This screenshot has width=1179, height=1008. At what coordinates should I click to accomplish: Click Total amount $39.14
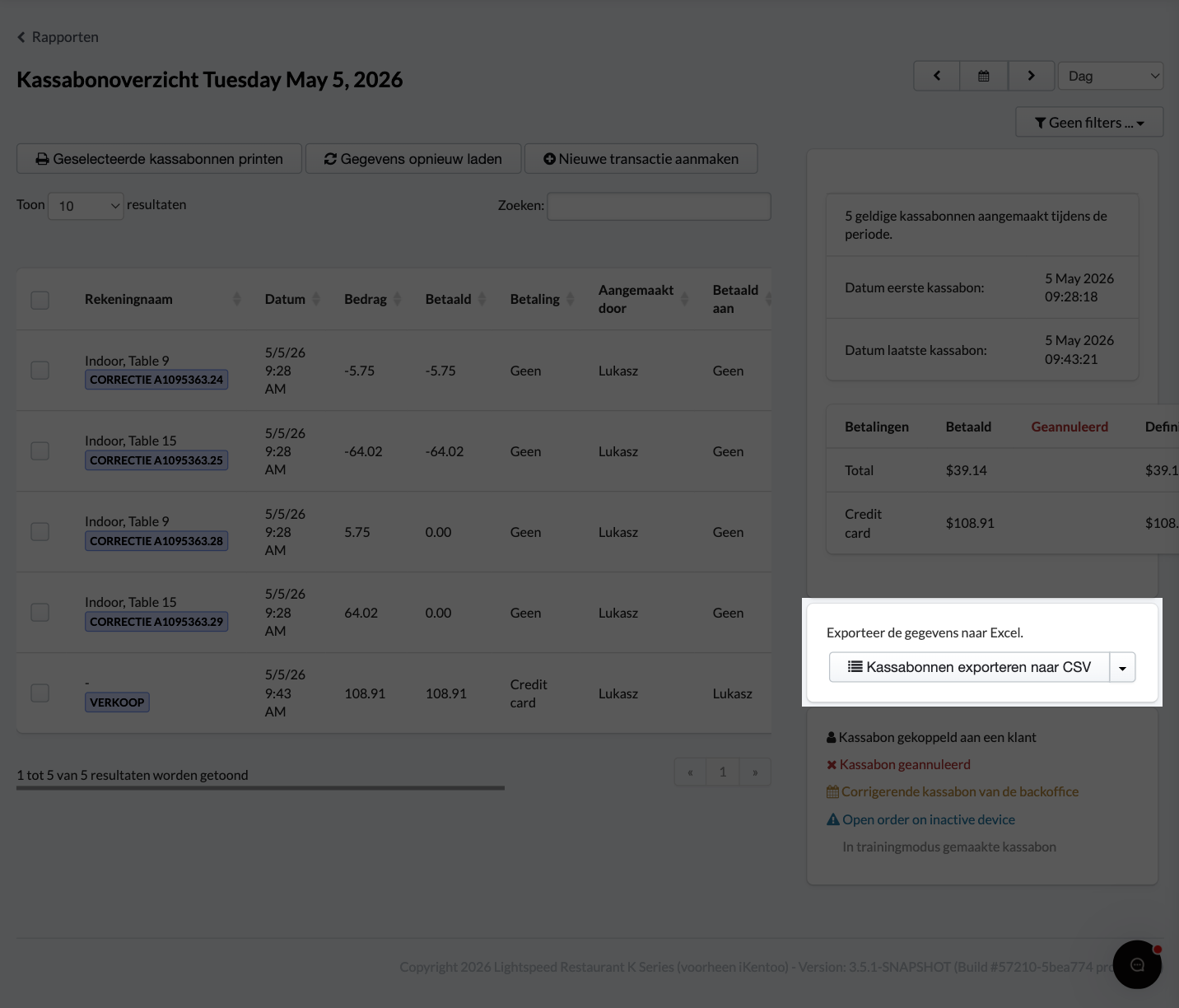[966, 470]
